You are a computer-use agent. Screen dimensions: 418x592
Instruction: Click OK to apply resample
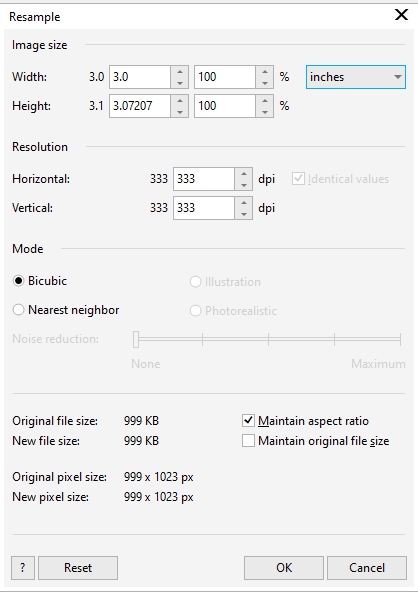click(284, 567)
